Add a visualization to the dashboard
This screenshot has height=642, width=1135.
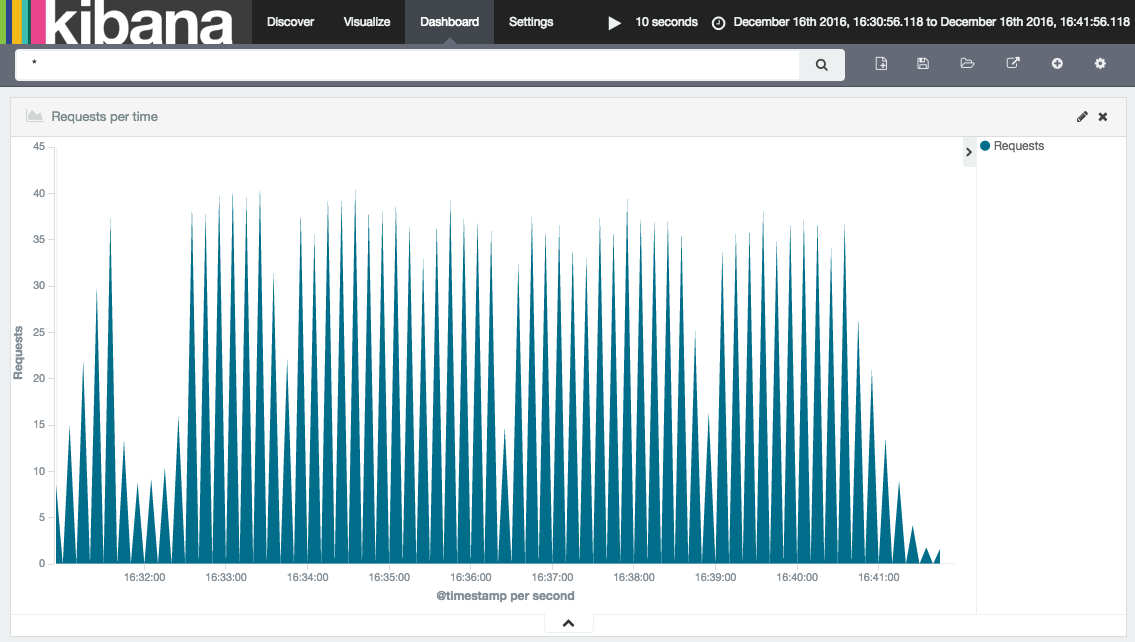(x=1057, y=63)
